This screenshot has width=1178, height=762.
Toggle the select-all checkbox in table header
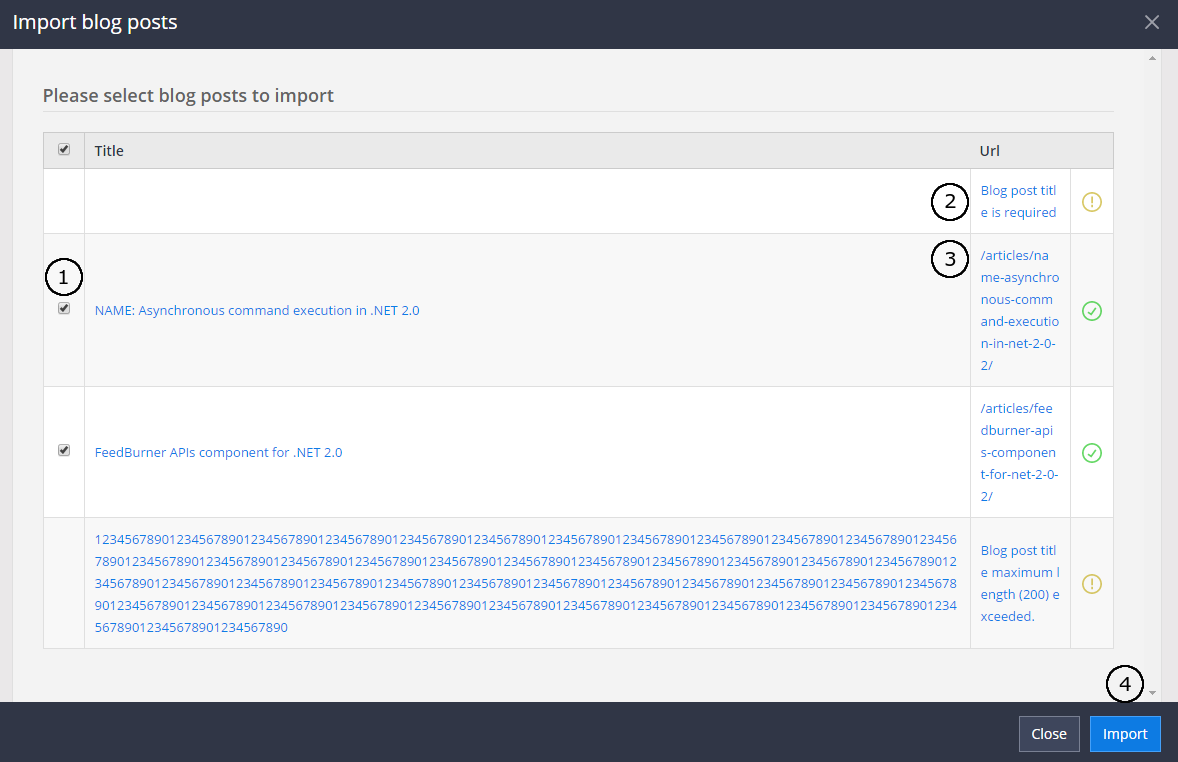64,149
